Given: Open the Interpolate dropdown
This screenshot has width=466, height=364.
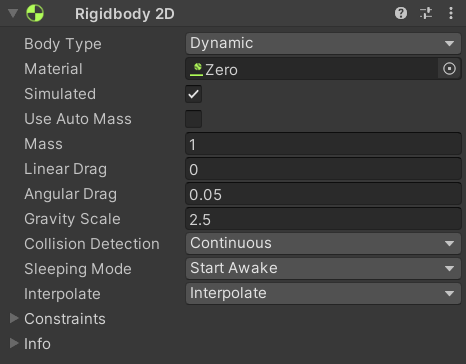Looking at the screenshot, I should (323, 293).
